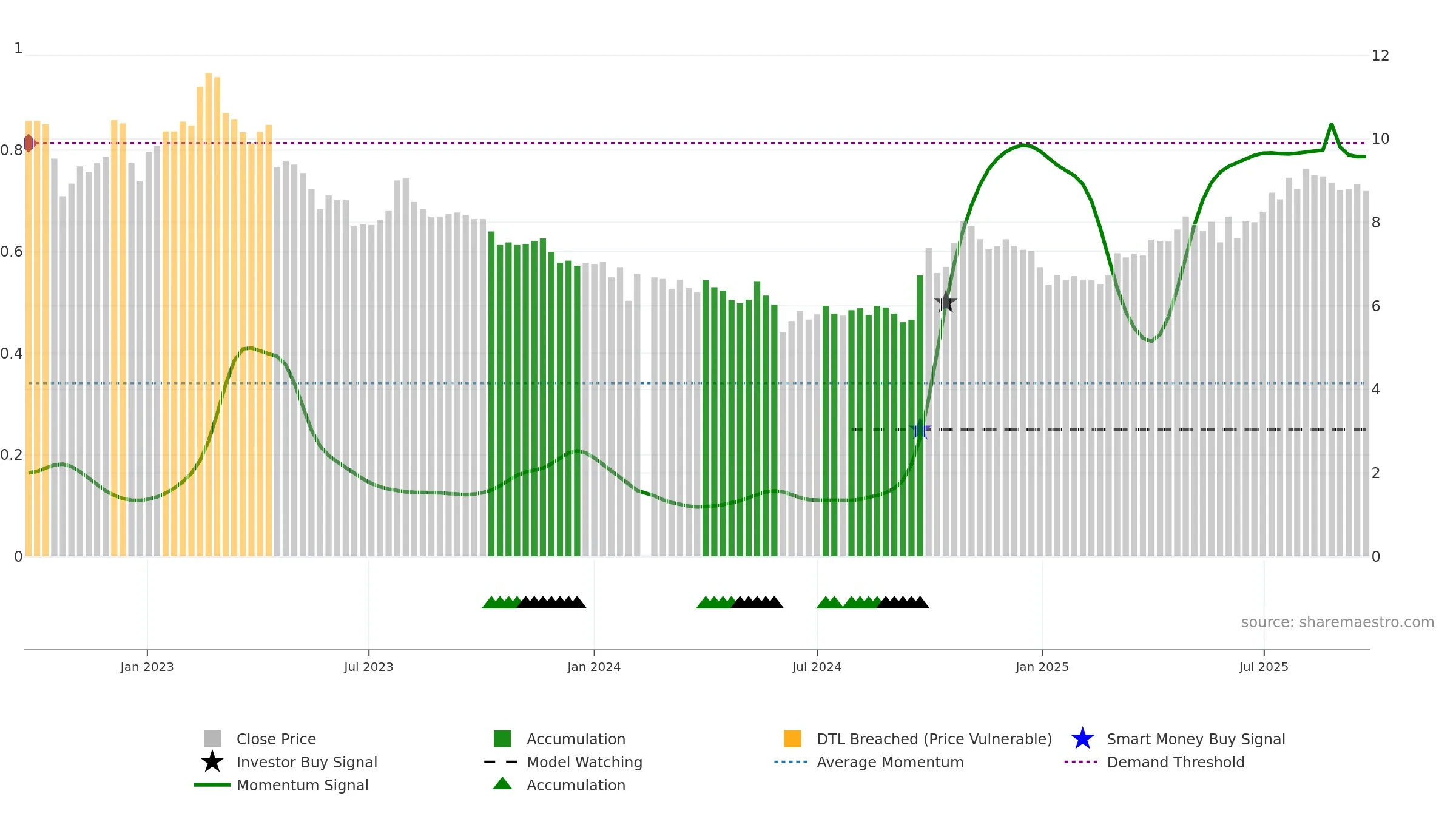This screenshot has height=819, width=1456.
Task: Click the orange DTL Breached color swatch
Action: pyautogui.click(x=792, y=739)
